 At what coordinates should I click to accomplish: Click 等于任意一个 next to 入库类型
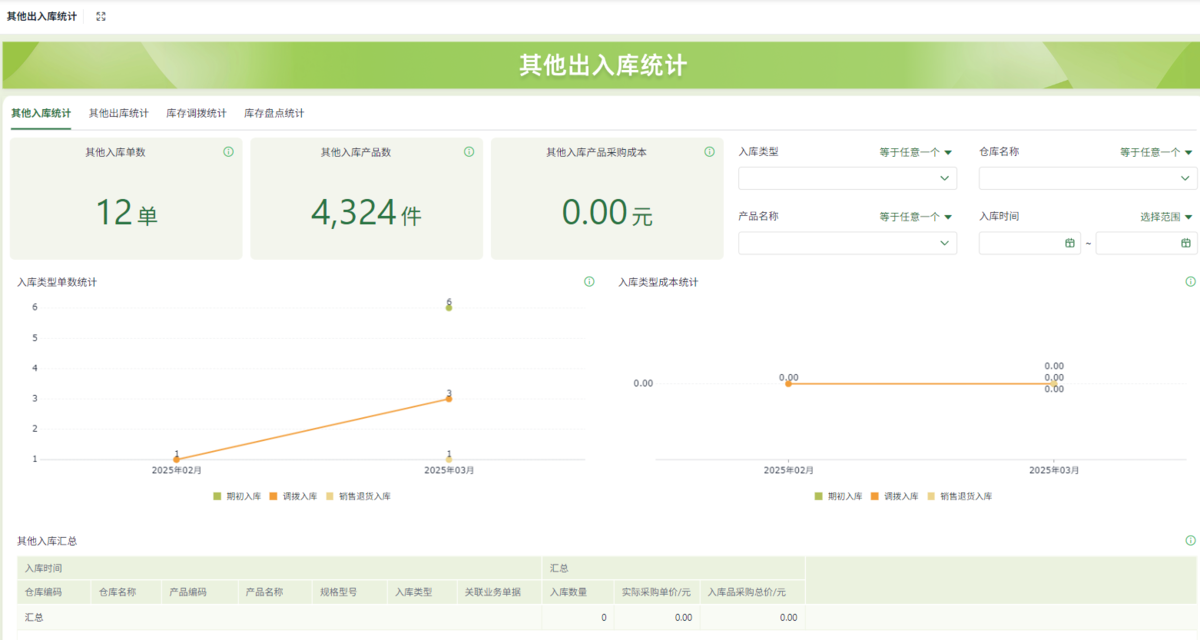tap(915, 152)
